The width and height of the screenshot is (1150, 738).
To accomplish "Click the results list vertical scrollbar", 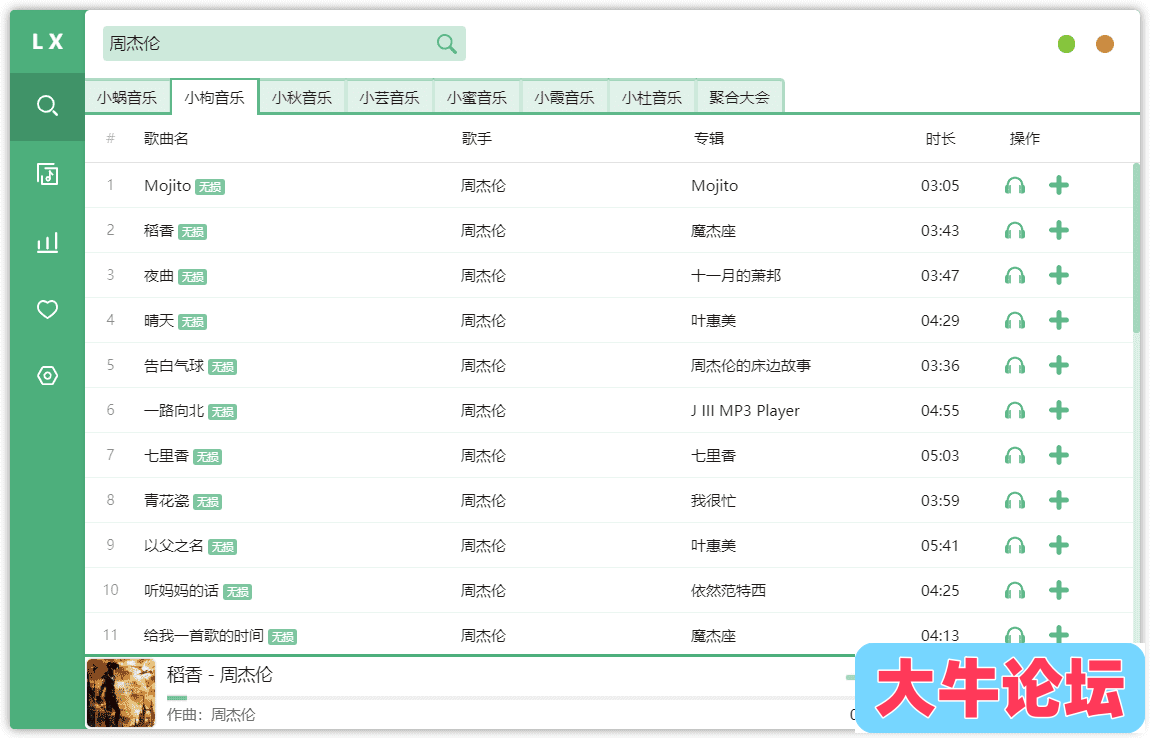I will pyautogui.click(x=1136, y=249).
